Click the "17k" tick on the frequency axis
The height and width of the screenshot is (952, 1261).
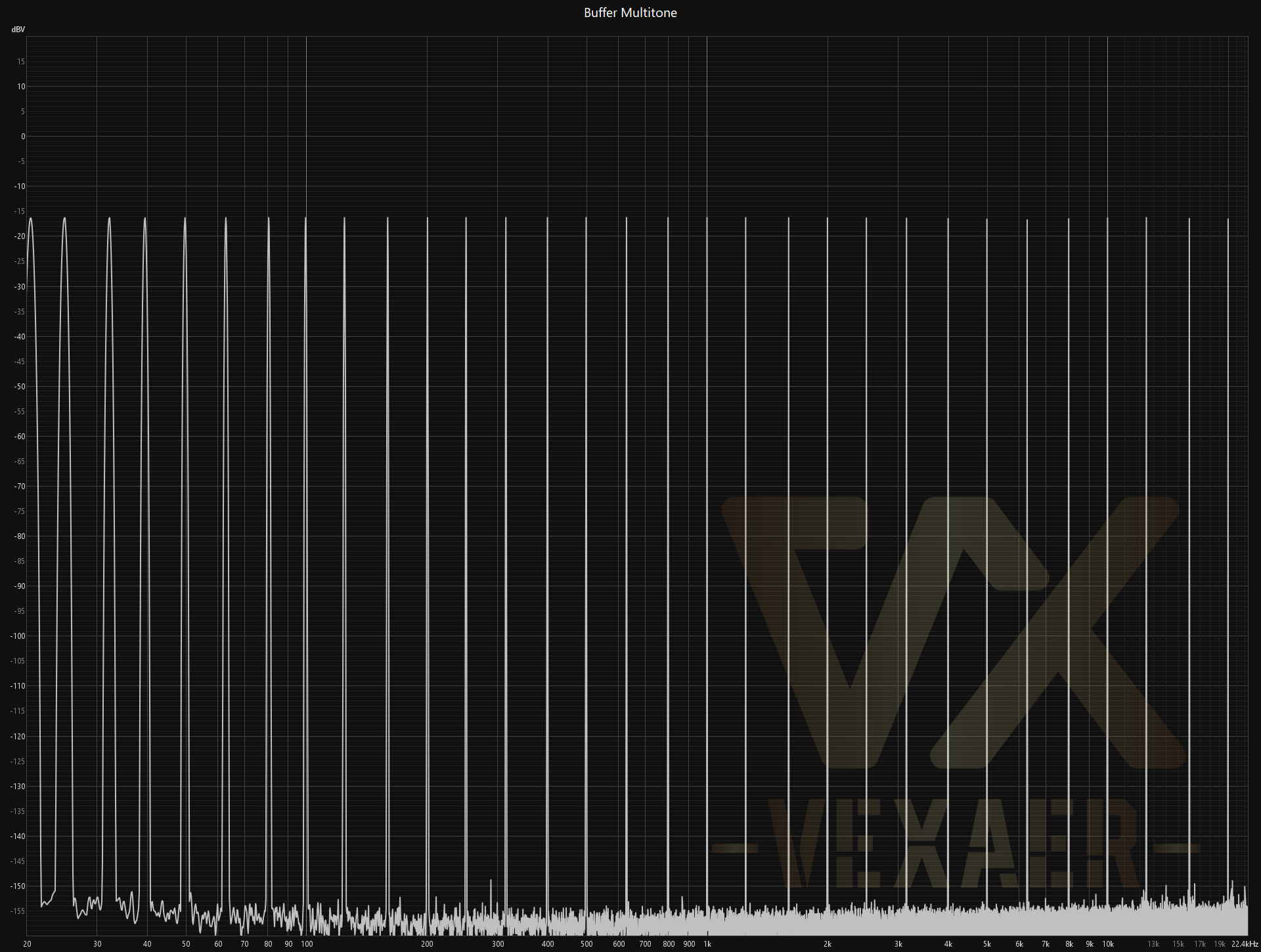tap(1200, 944)
